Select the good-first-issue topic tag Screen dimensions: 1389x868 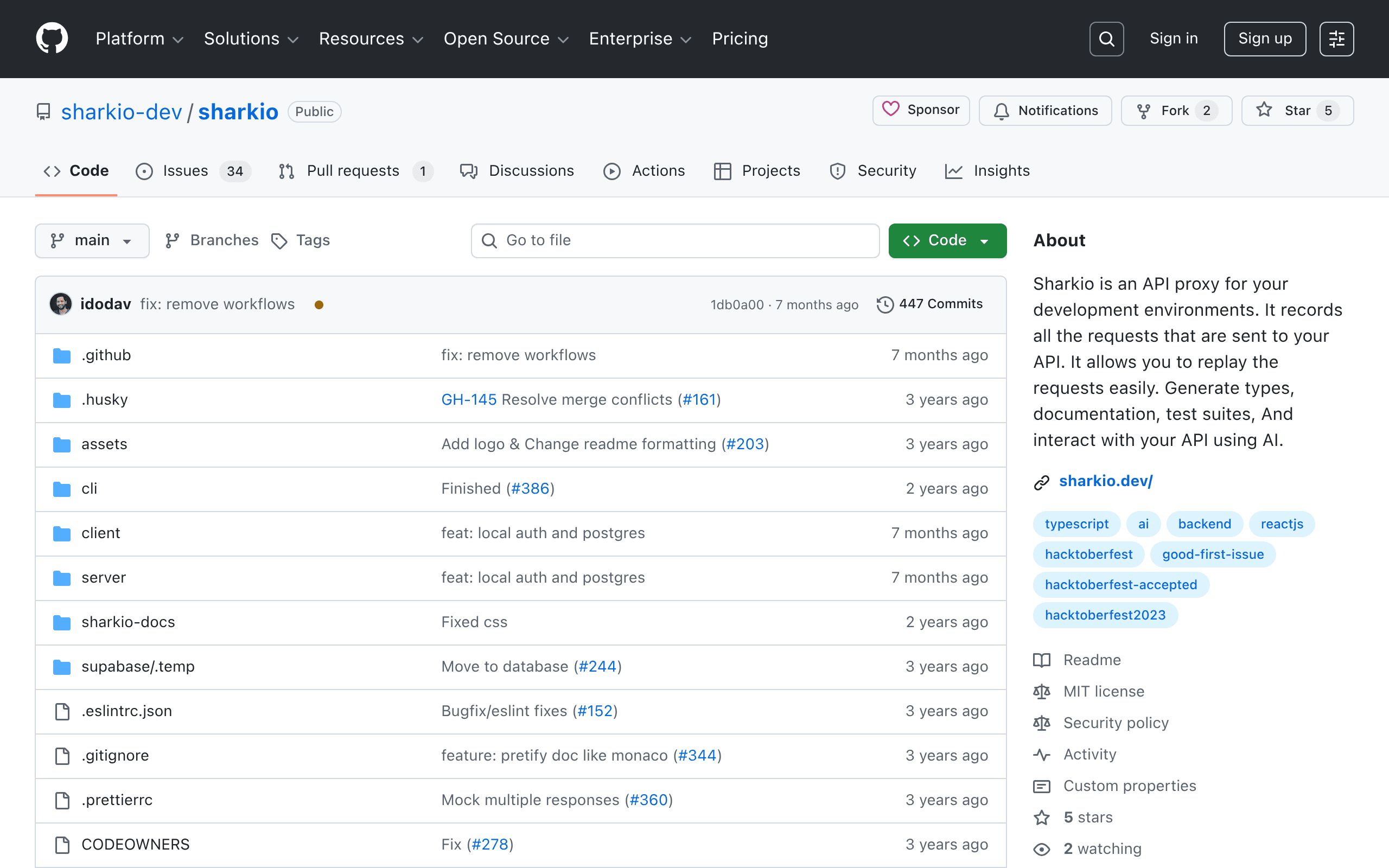pos(1213,554)
